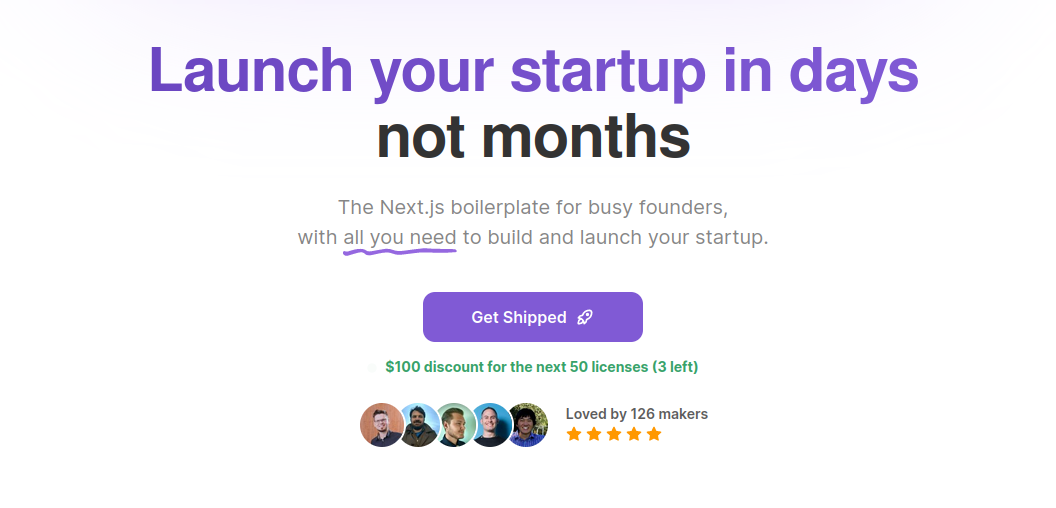Select the fourth avatar, smiling man on blue background
This screenshot has height=508, width=1056.
491,425
